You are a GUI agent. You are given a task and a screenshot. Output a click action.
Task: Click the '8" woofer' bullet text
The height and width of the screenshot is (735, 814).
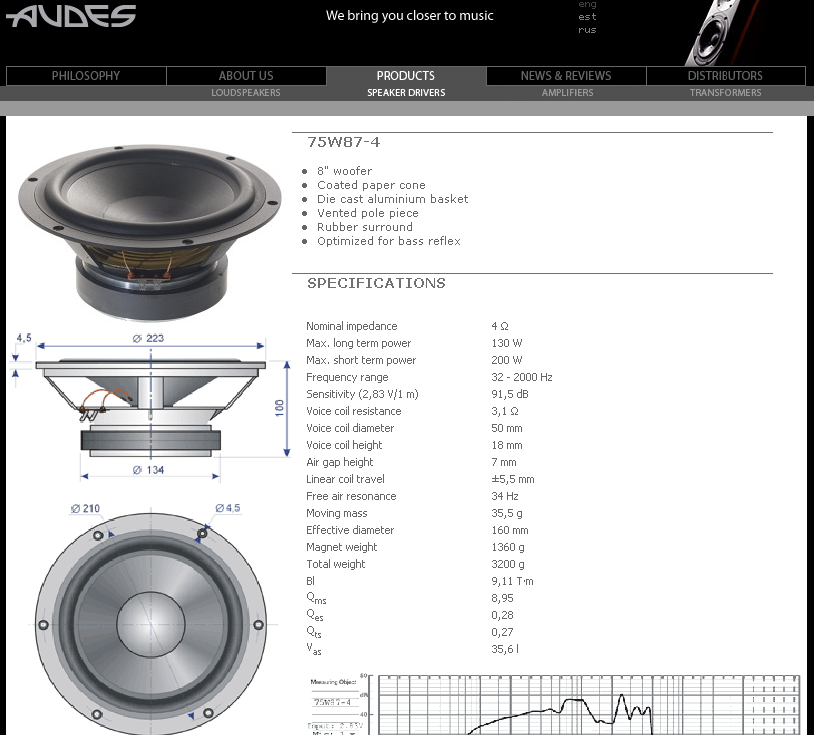coord(345,171)
